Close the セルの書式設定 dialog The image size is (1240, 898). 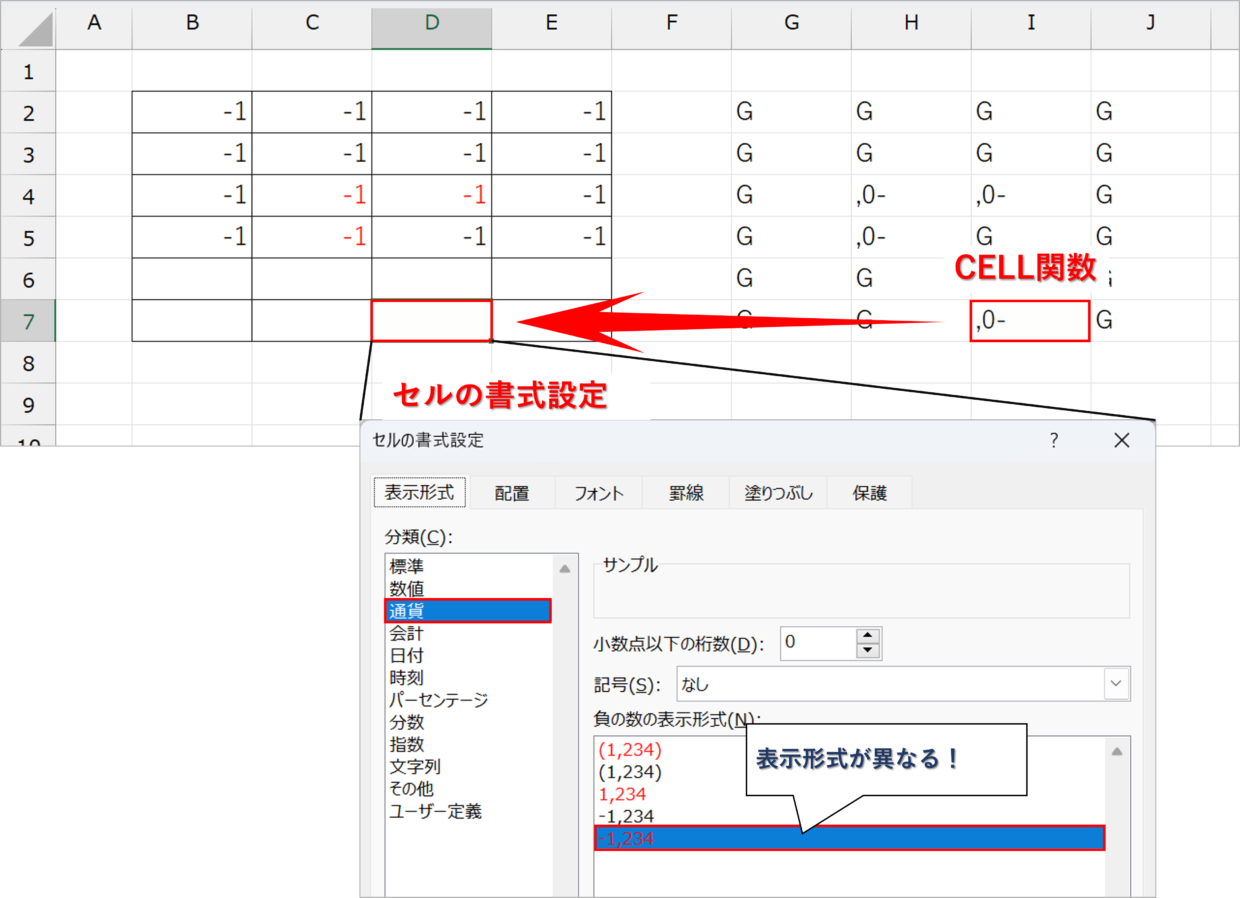pos(1121,440)
